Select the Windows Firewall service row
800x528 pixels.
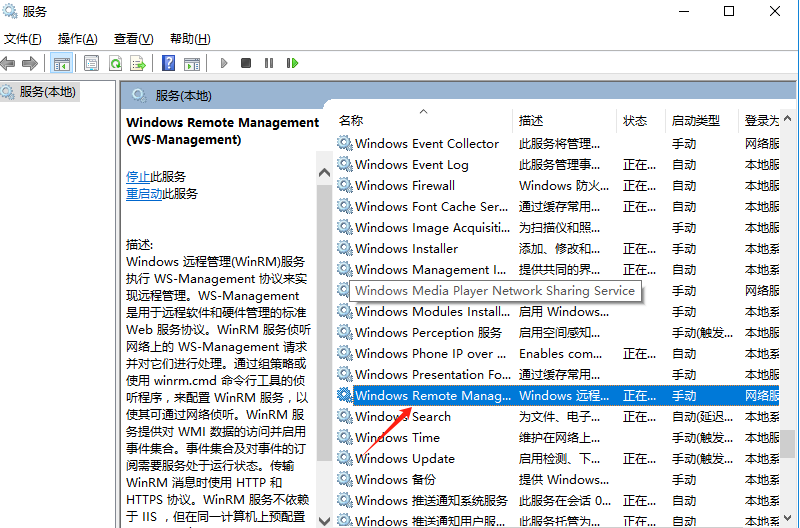(x=557, y=185)
